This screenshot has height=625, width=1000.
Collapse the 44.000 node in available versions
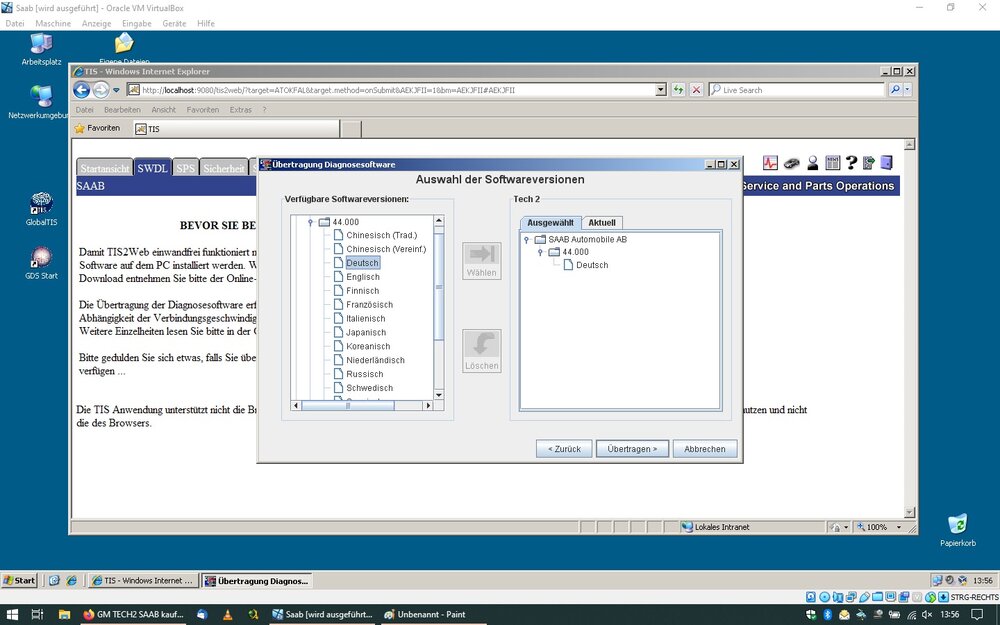point(311,222)
